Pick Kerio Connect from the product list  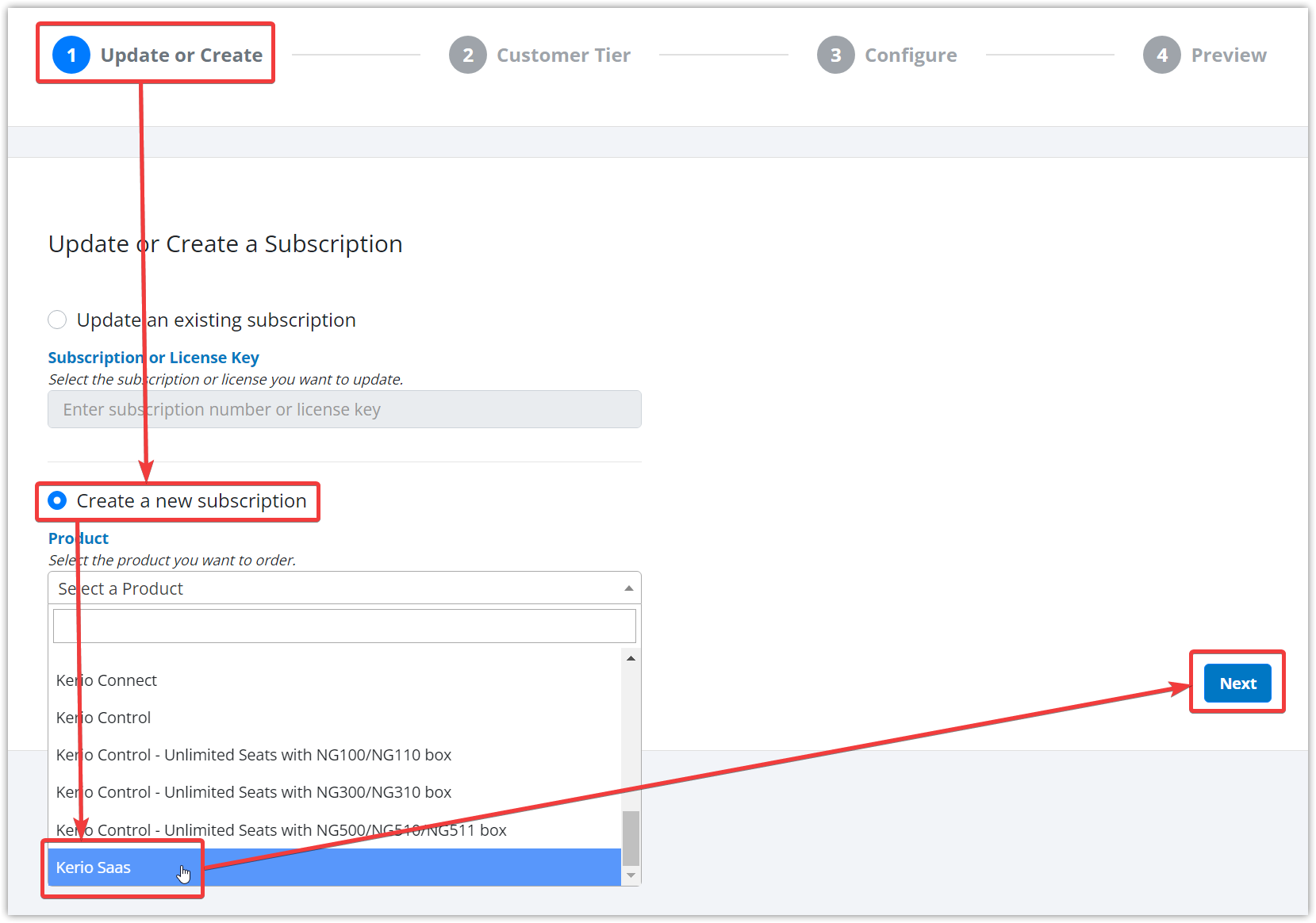(334, 680)
